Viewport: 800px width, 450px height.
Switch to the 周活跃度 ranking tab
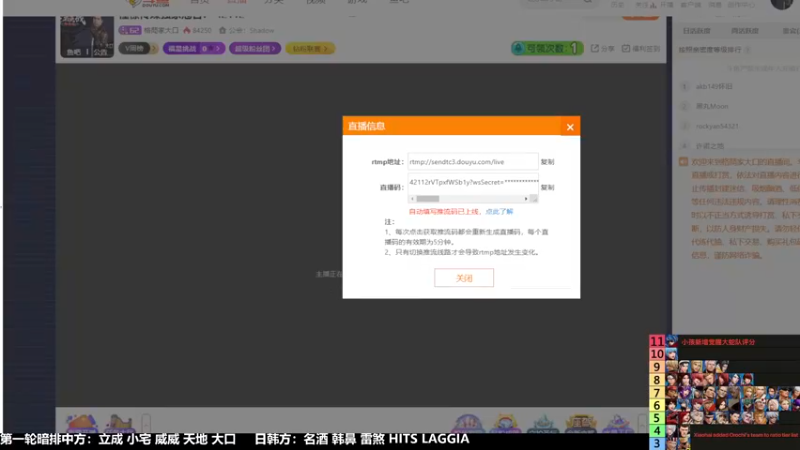tap(744, 31)
